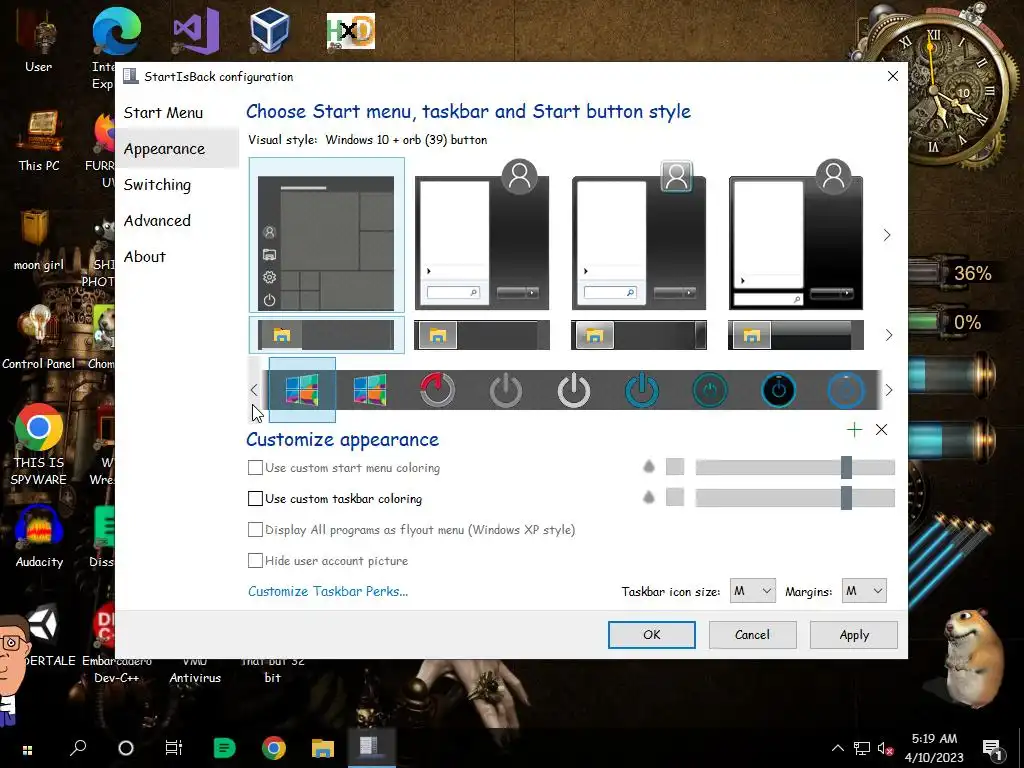This screenshot has height=768, width=1024.
Task: Click taskbar color swatch
Action: (675, 497)
